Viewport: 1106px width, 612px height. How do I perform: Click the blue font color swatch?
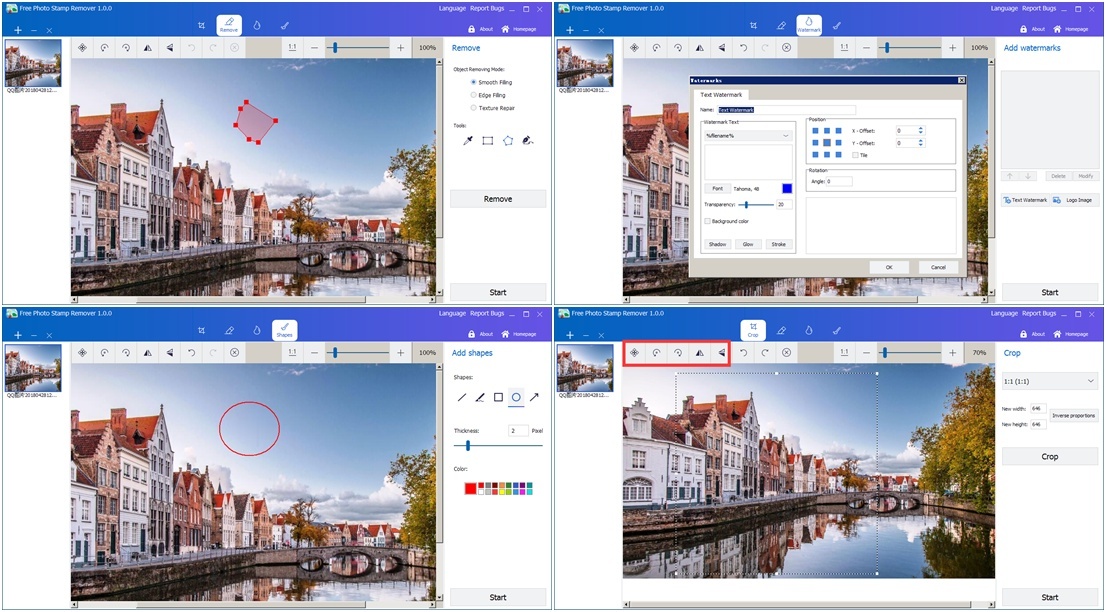(x=787, y=188)
